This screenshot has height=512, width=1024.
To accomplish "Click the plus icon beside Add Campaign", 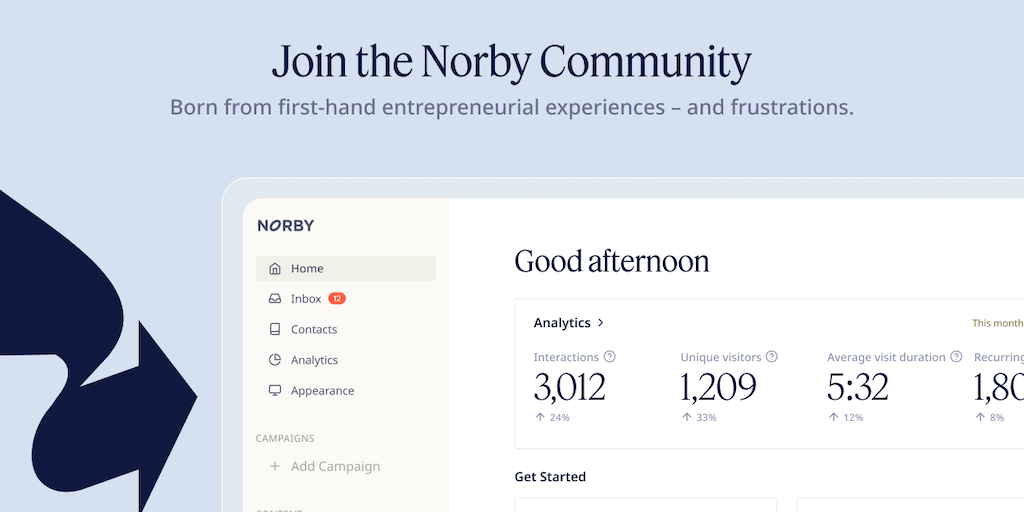I will point(275,466).
